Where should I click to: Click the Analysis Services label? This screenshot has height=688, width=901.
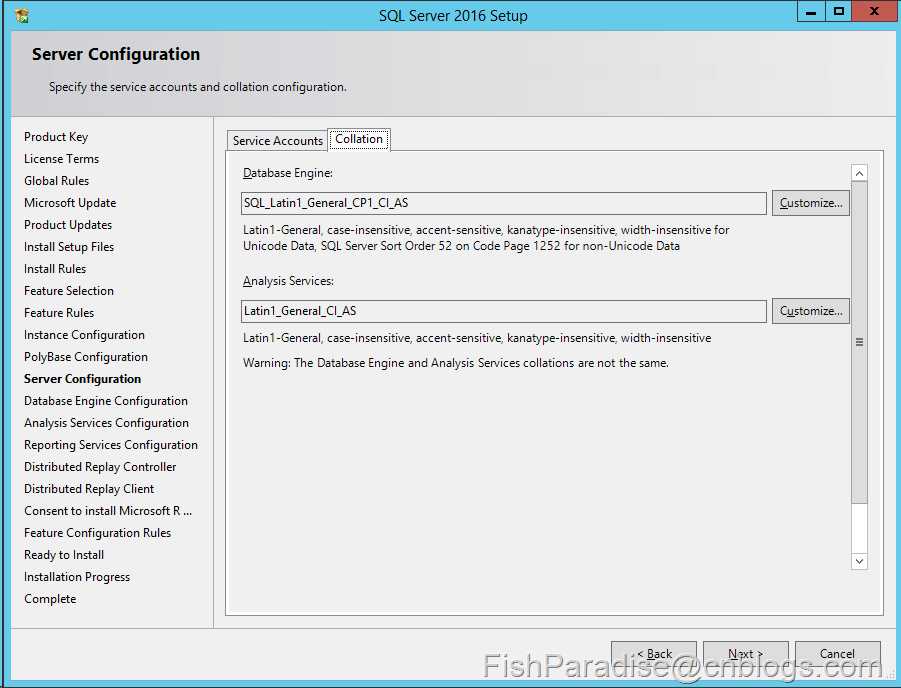[x=288, y=281]
